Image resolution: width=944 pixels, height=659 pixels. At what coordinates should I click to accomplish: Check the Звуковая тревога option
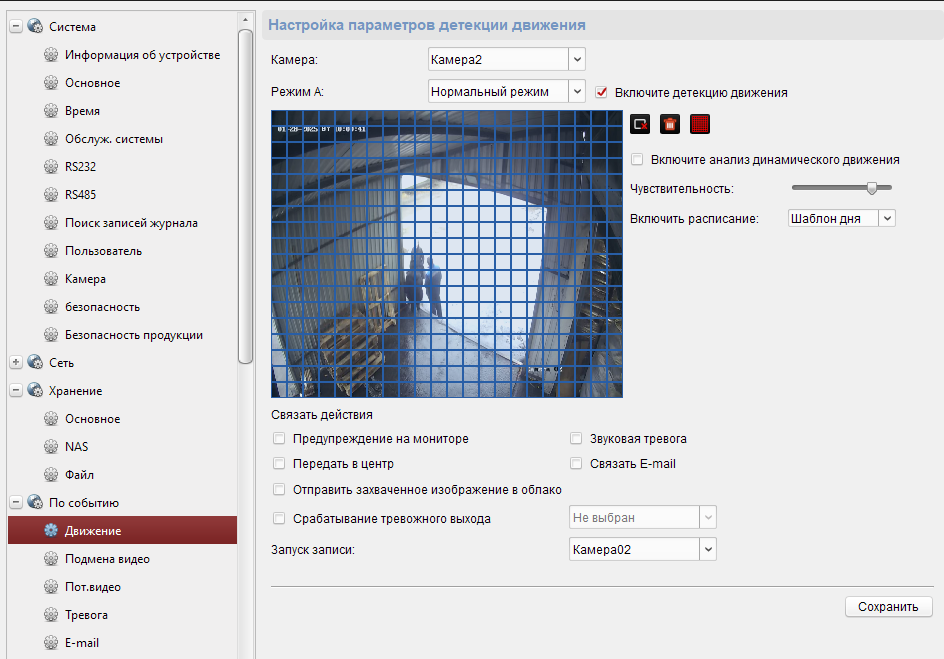point(576,438)
